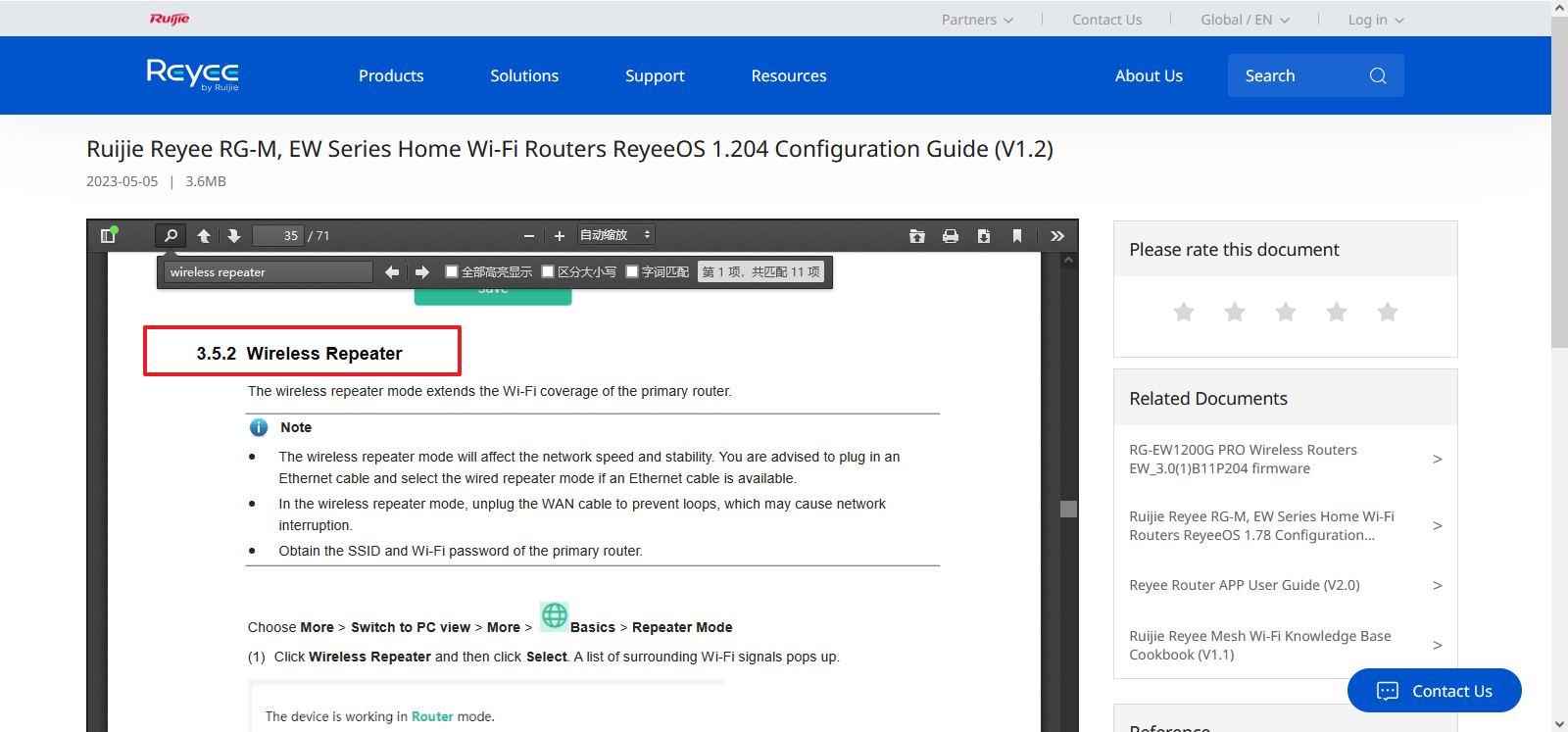
Task: Open the Support menu
Action: click(x=655, y=75)
